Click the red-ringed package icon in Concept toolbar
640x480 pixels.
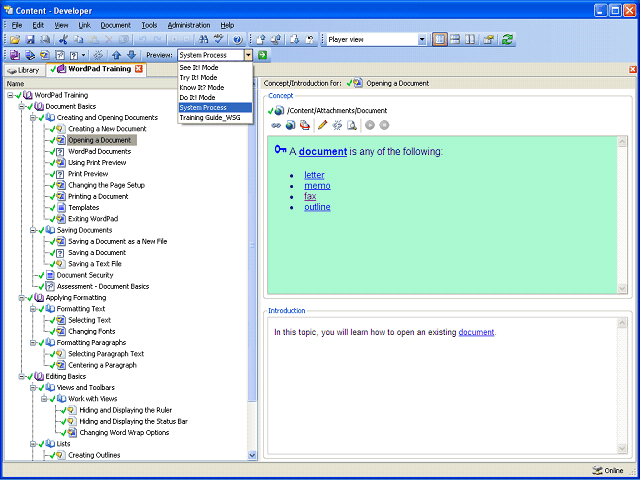pos(304,125)
